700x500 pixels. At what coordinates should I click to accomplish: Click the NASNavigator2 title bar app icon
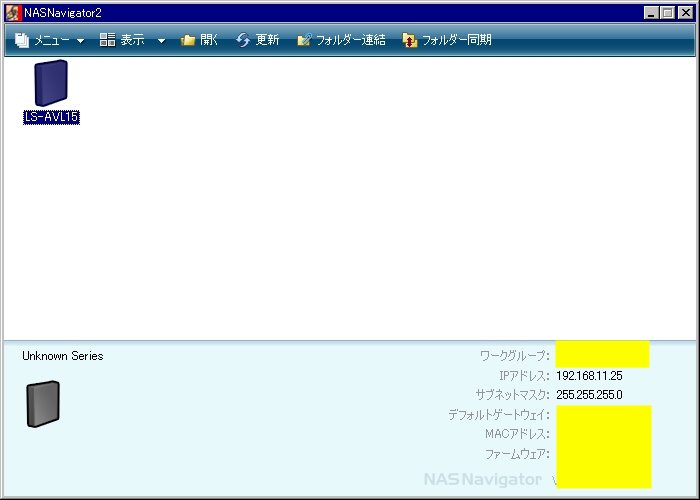[x=13, y=12]
